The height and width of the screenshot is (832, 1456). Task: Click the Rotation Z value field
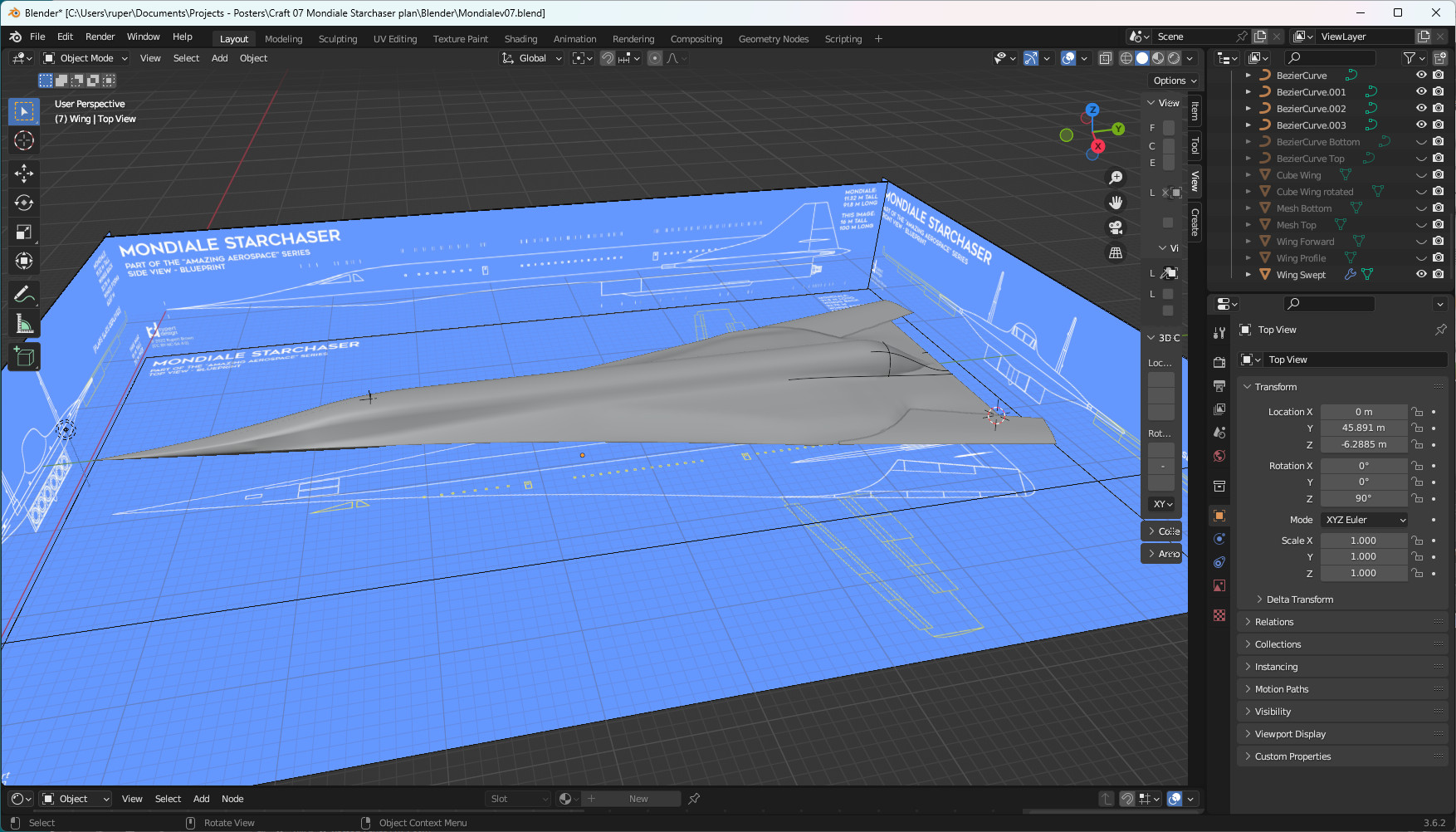coord(1364,498)
